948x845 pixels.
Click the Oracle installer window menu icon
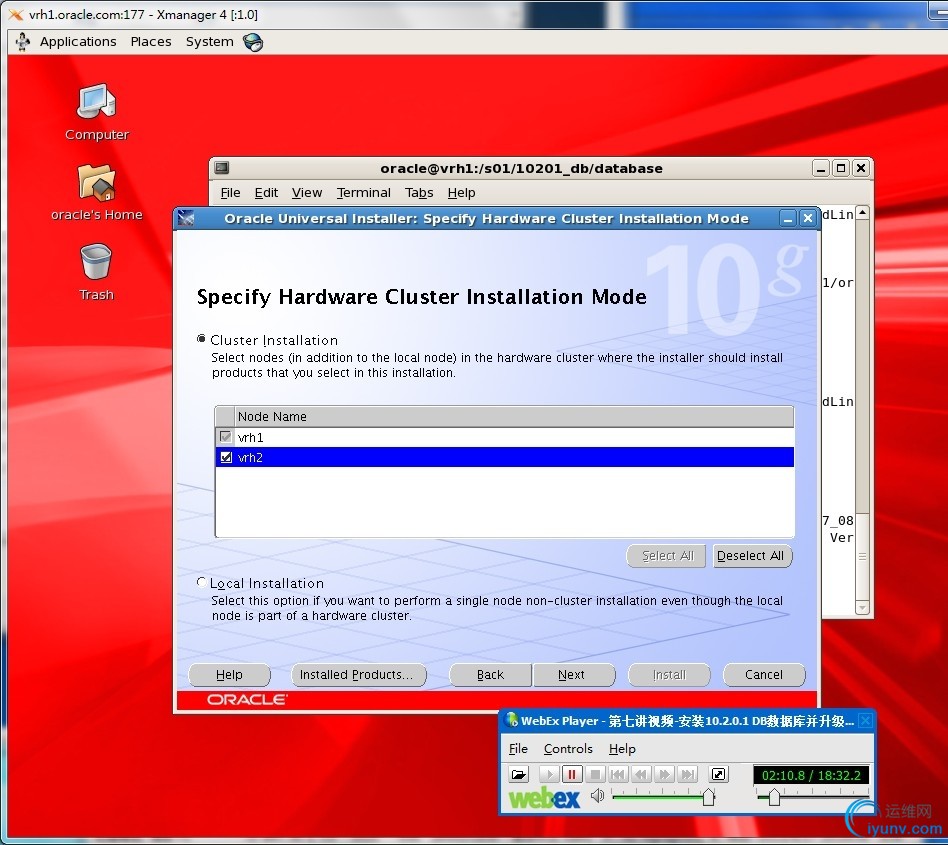186,218
